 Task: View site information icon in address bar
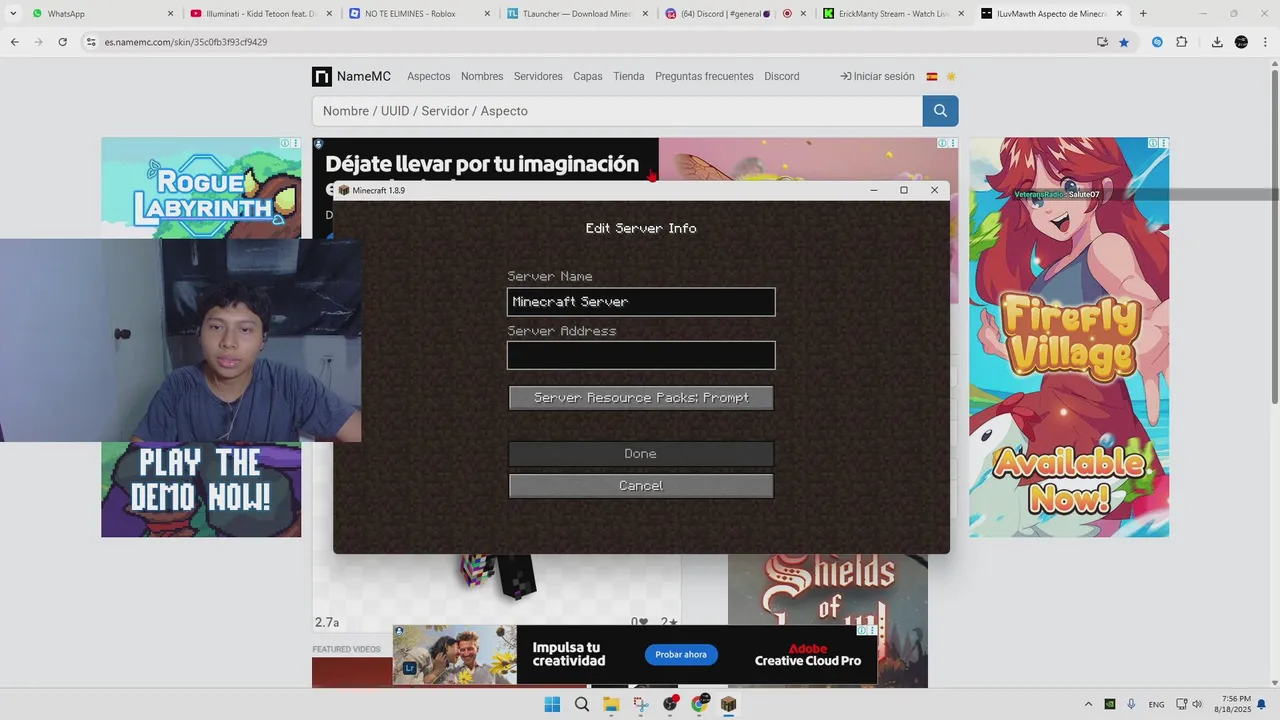click(91, 42)
